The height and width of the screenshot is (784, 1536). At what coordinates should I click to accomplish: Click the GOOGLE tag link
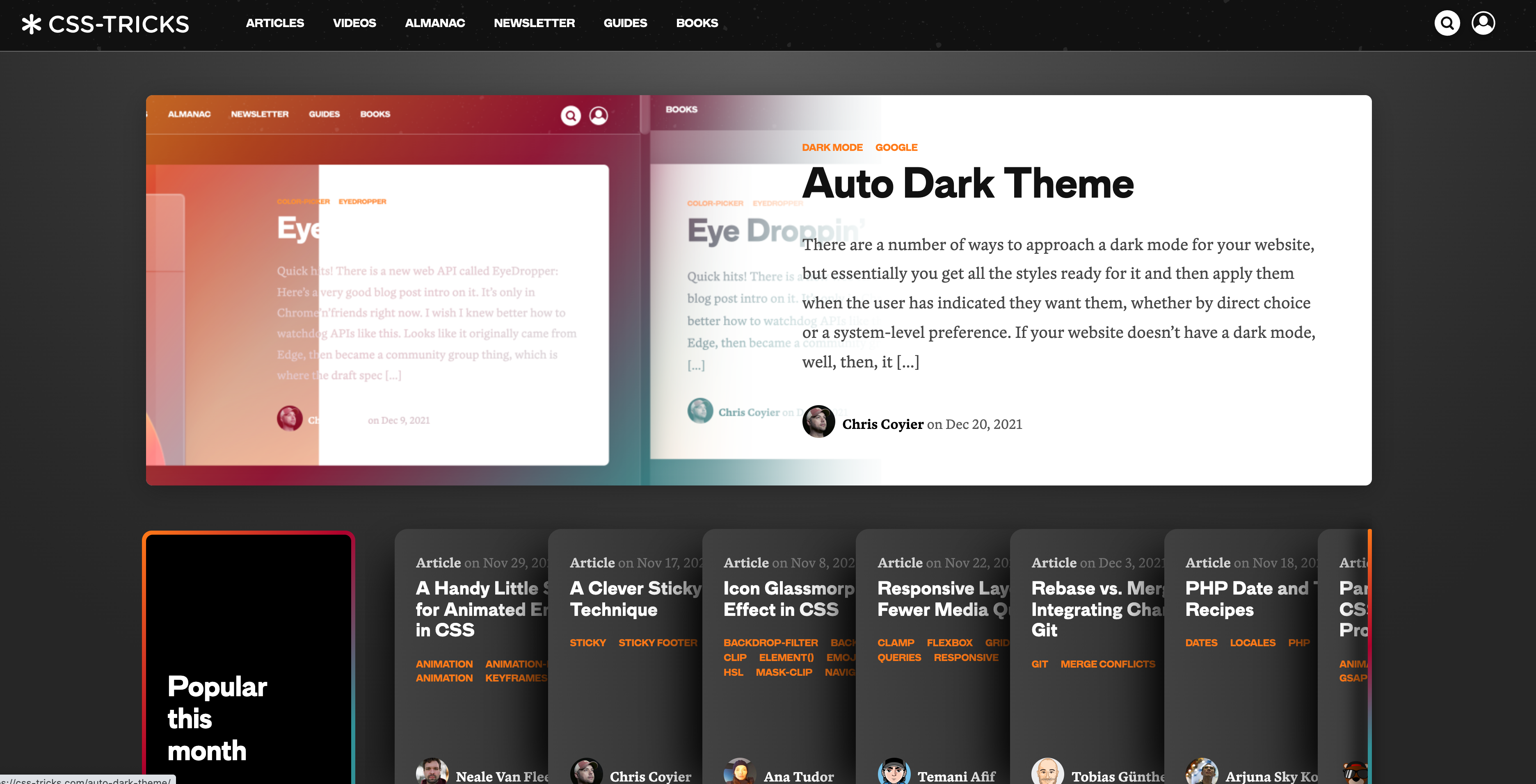pyautogui.click(x=896, y=147)
